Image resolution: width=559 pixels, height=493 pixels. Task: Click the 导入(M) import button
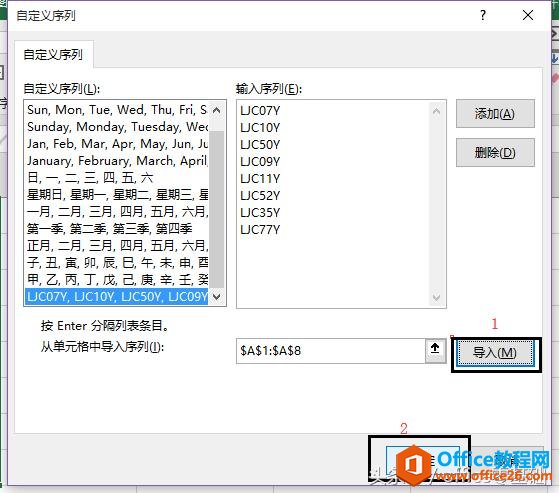[495, 353]
